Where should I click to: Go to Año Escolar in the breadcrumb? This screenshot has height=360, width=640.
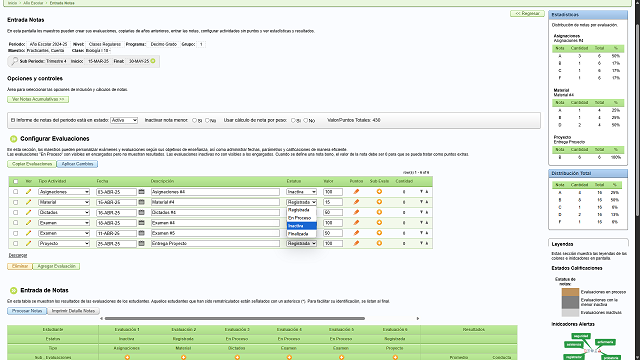pyautogui.click(x=33, y=3)
